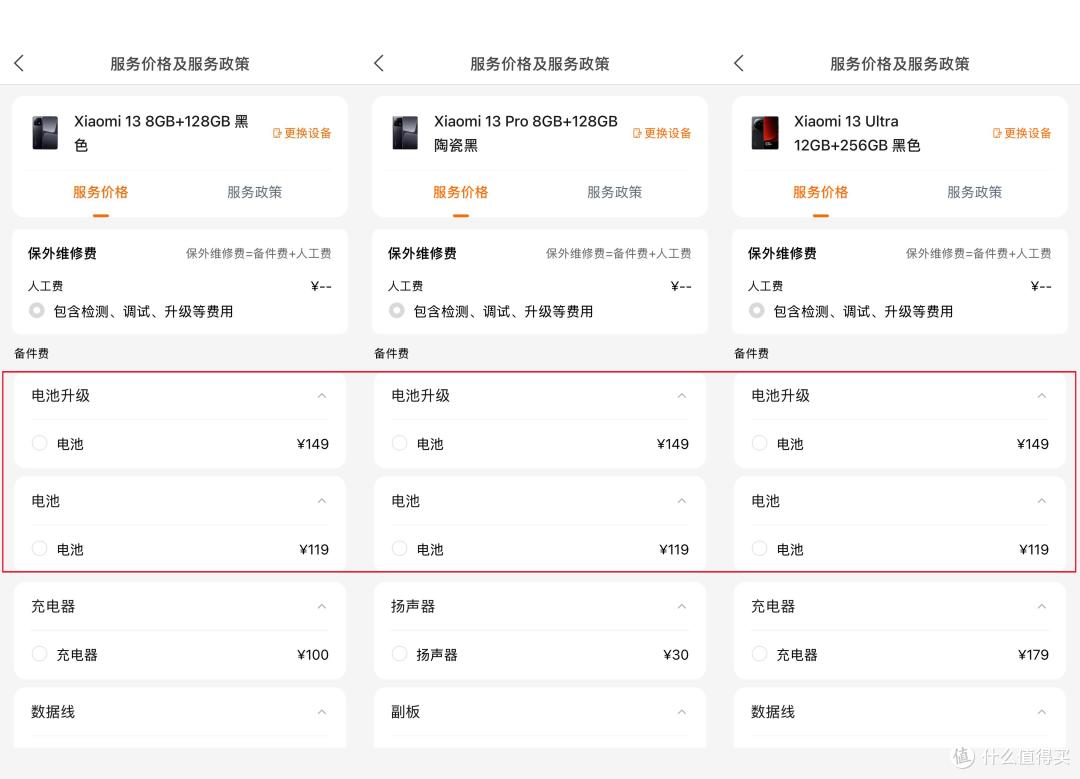Collapse 副板 section in the Xiaomi 13 Pro panel
The image size is (1080, 779).
pos(682,712)
